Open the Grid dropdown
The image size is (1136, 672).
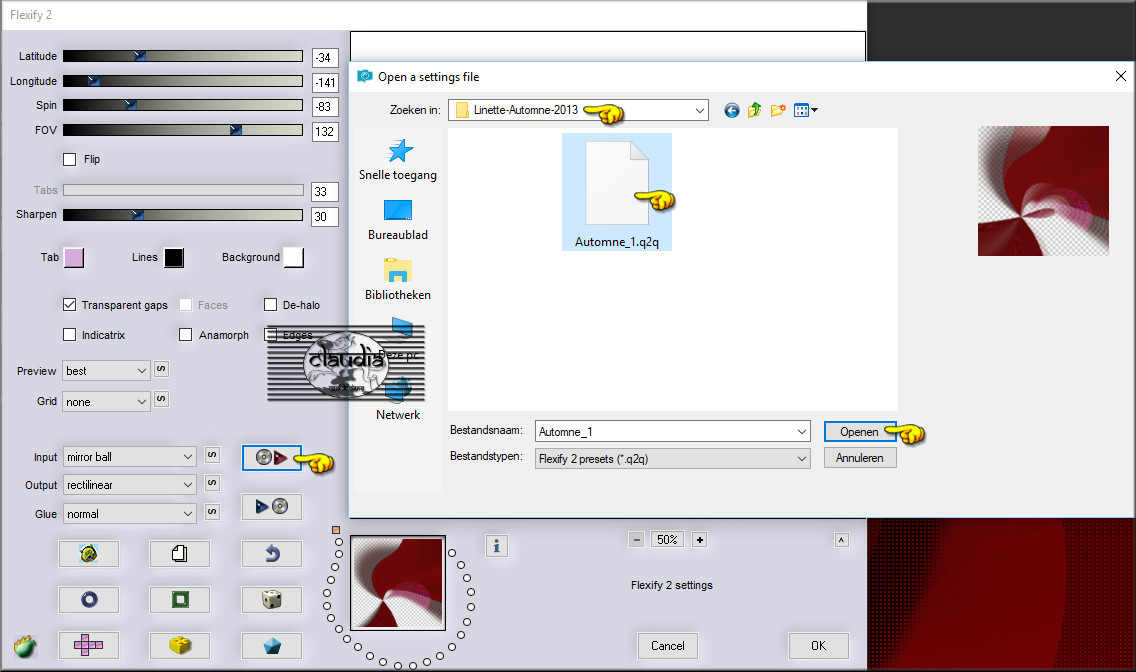[106, 402]
